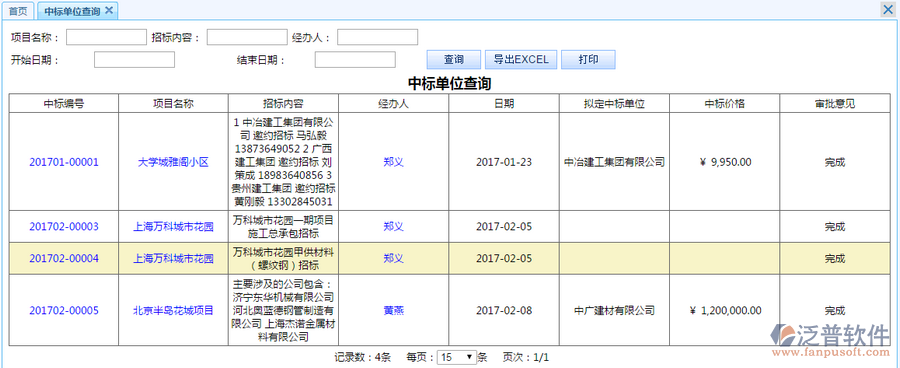Focus the 项目名称 input field

point(107,37)
